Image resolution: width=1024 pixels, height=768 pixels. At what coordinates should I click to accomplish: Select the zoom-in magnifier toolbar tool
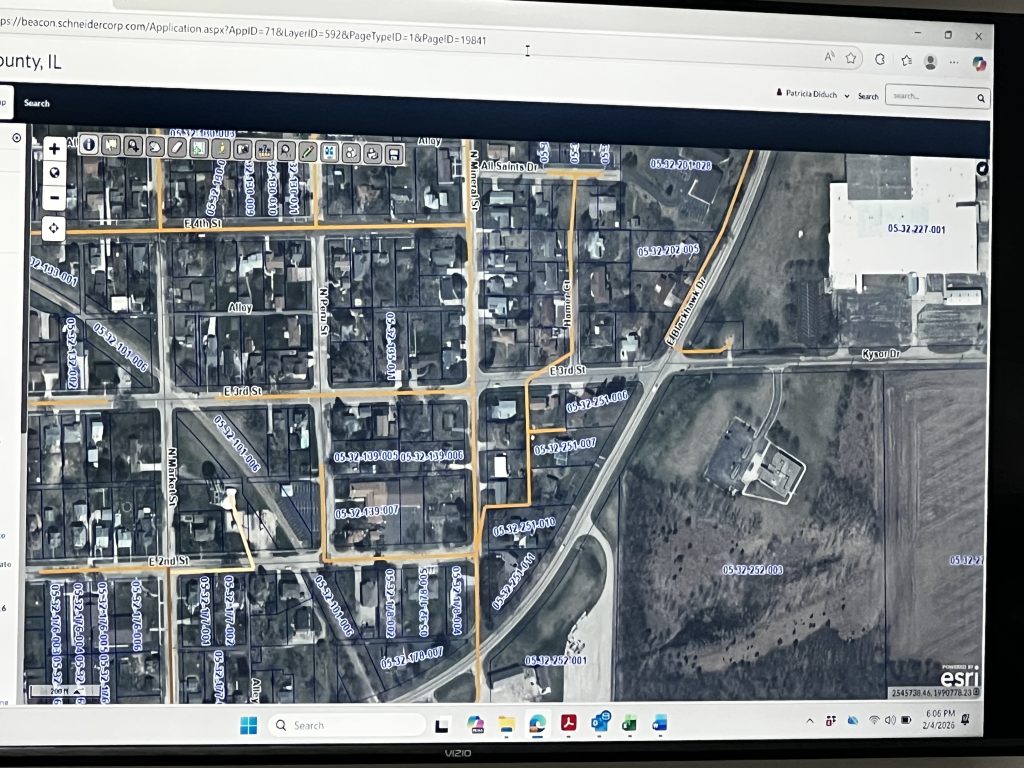[x=133, y=146]
